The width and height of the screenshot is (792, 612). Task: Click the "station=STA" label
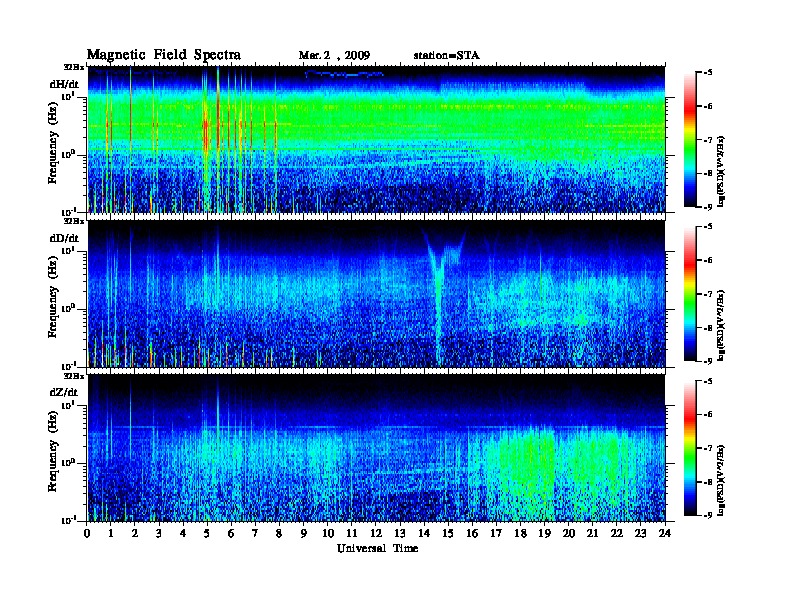[446, 56]
